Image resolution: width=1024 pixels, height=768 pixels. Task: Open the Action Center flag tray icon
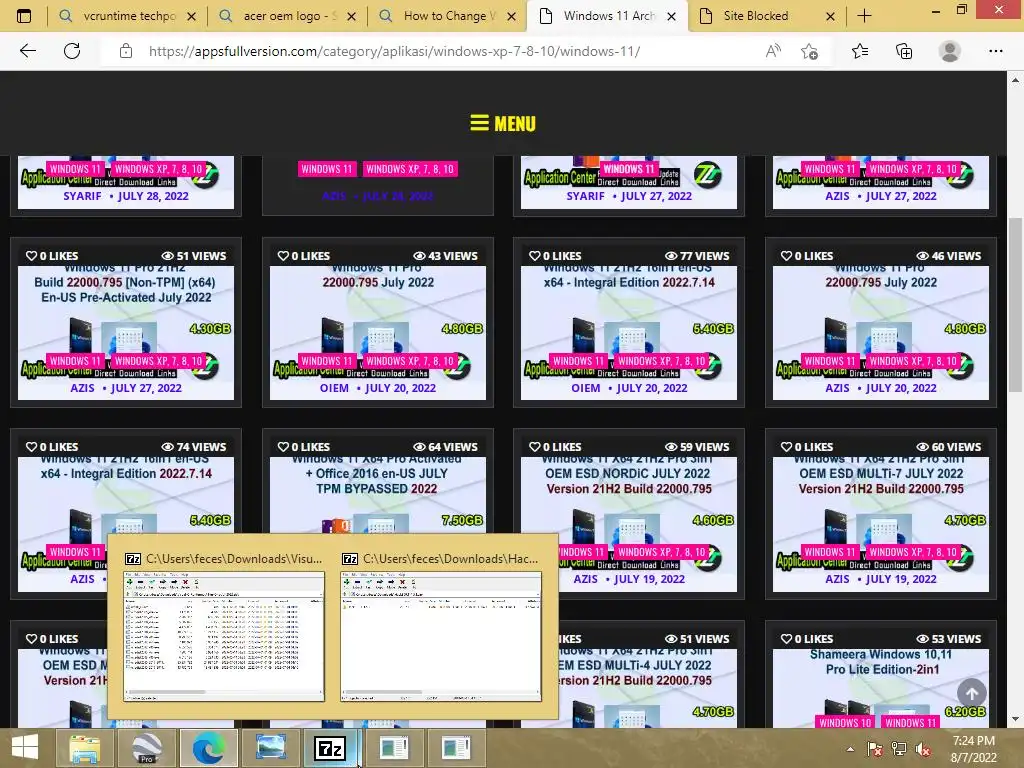(874, 749)
